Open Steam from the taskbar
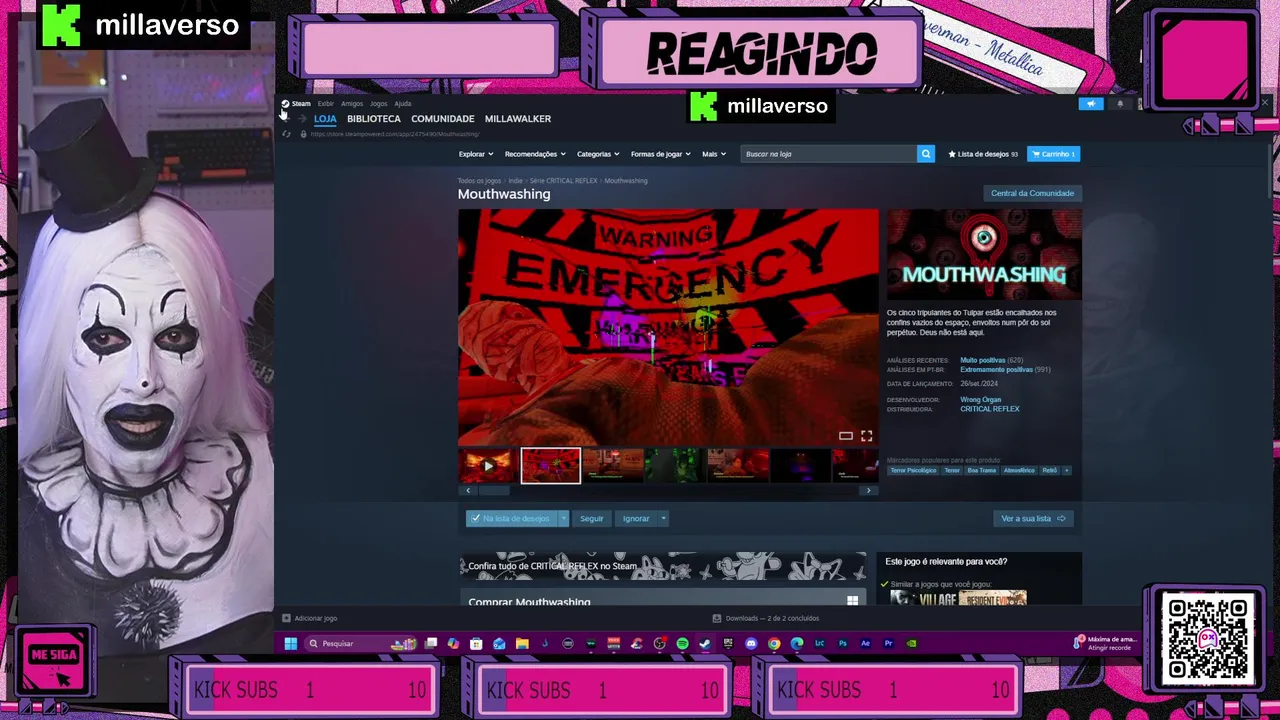This screenshot has width=1280, height=720. pyautogui.click(x=705, y=643)
